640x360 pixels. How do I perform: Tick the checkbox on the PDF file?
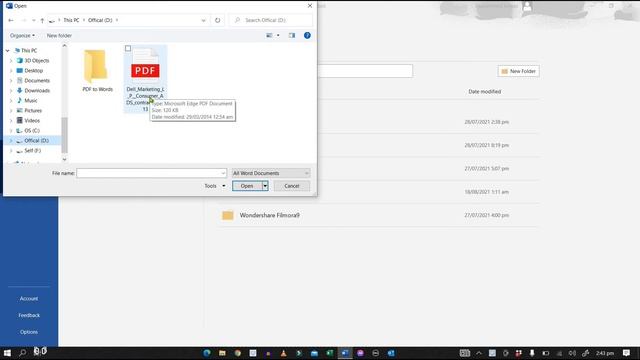128,49
